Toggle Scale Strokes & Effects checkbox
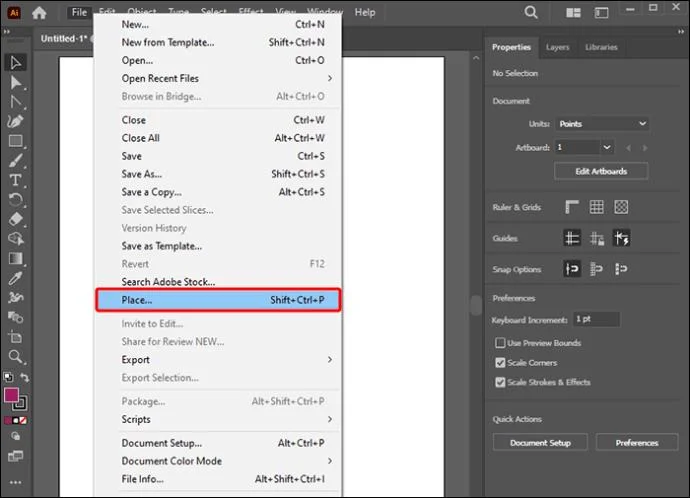 click(500, 382)
